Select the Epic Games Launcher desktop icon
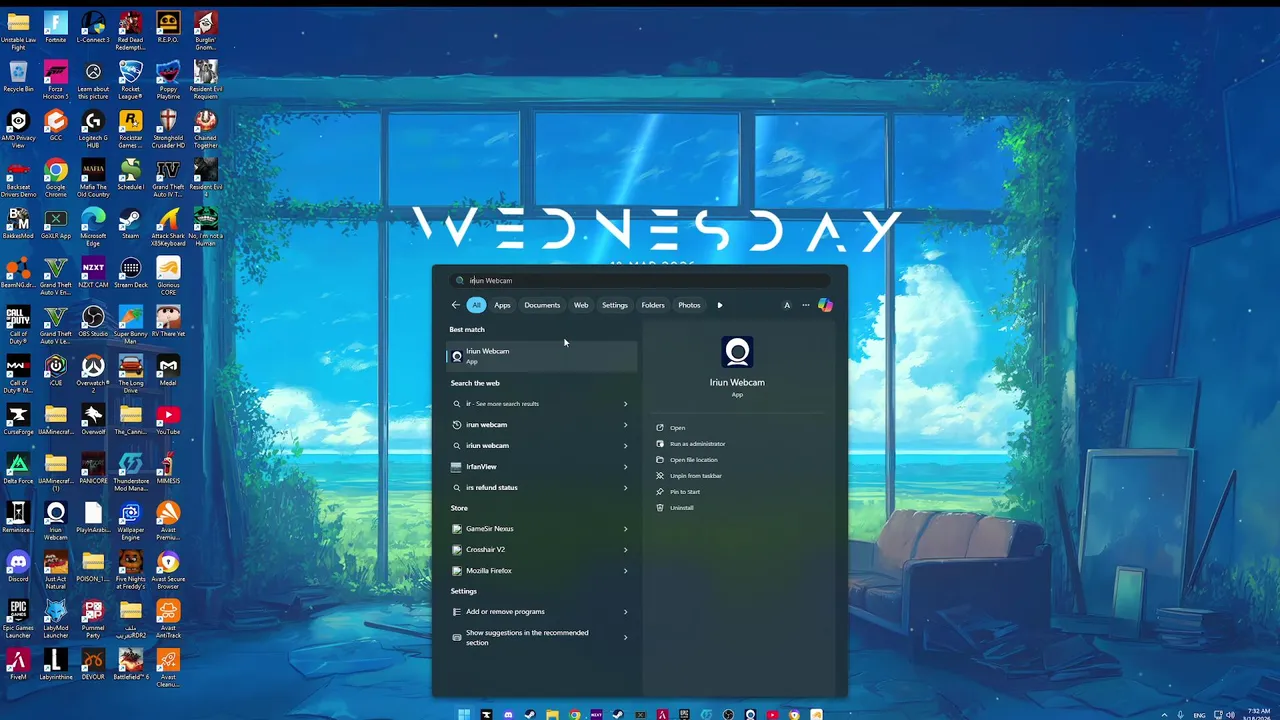This screenshot has height=720, width=1280. (x=18, y=619)
